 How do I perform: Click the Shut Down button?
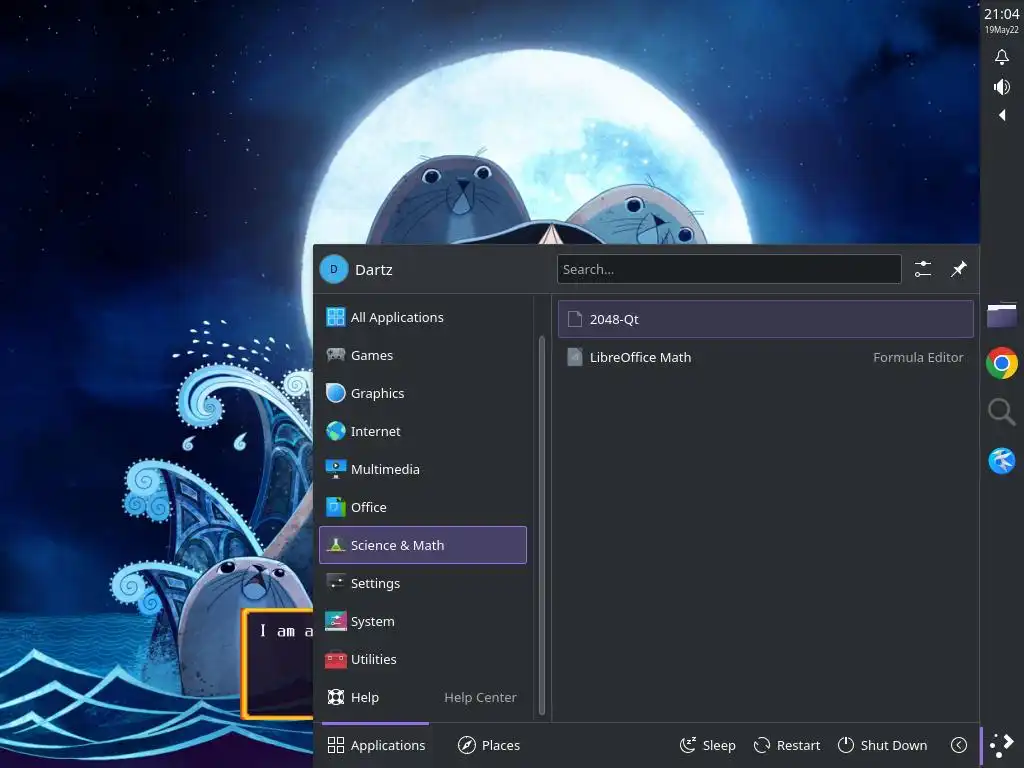882,745
